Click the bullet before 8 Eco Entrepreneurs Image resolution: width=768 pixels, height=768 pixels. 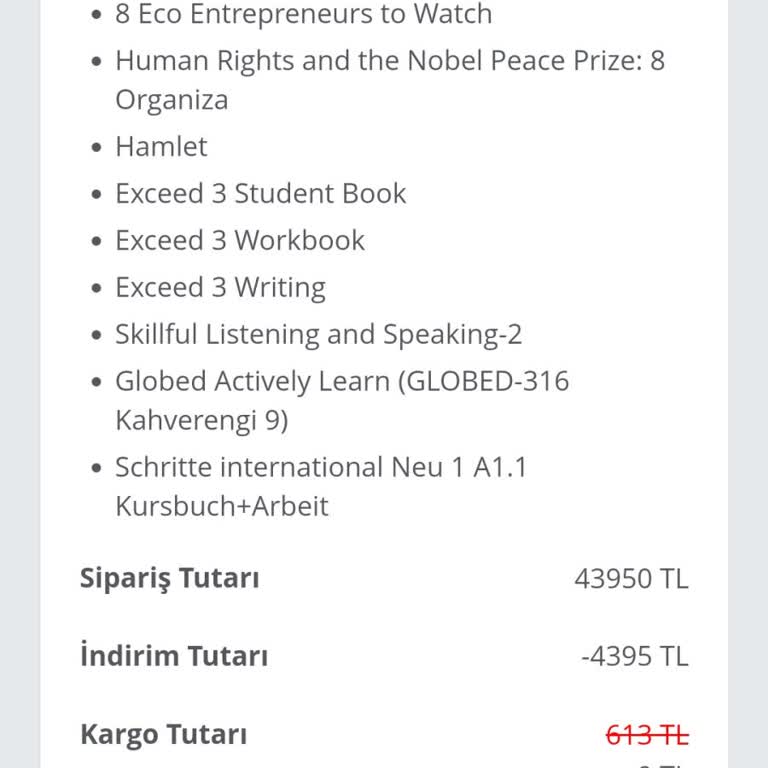(96, 16)
